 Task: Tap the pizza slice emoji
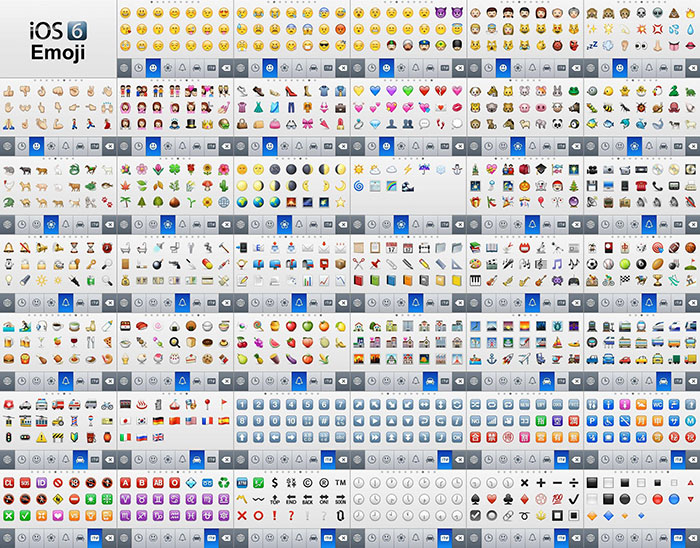(x=107, y=342)
